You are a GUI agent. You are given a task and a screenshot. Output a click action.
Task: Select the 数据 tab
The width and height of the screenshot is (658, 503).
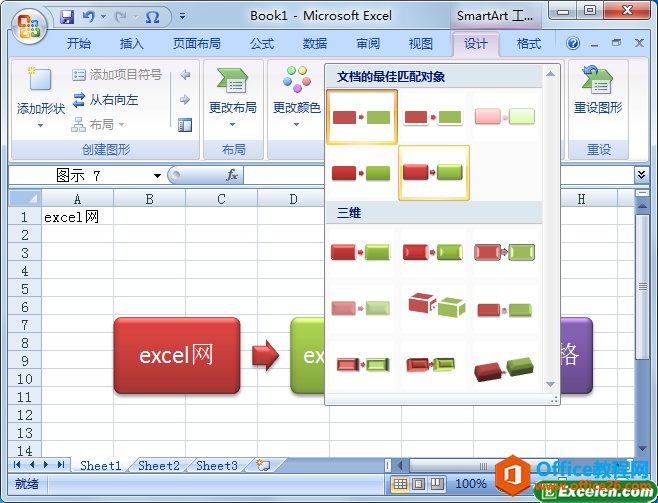[x=315, y=44]
